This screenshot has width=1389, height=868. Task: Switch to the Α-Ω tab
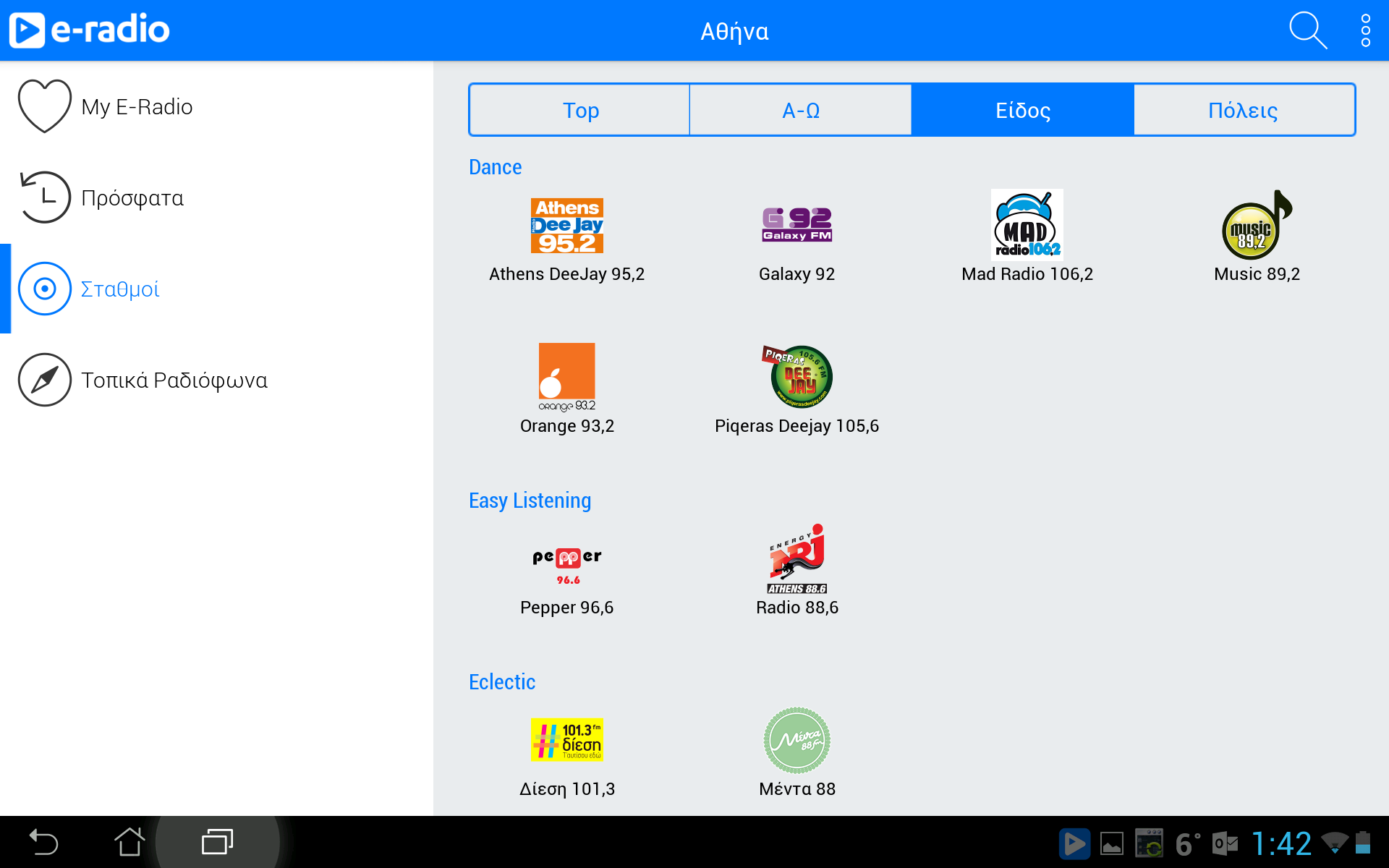(x=801, y=110)
